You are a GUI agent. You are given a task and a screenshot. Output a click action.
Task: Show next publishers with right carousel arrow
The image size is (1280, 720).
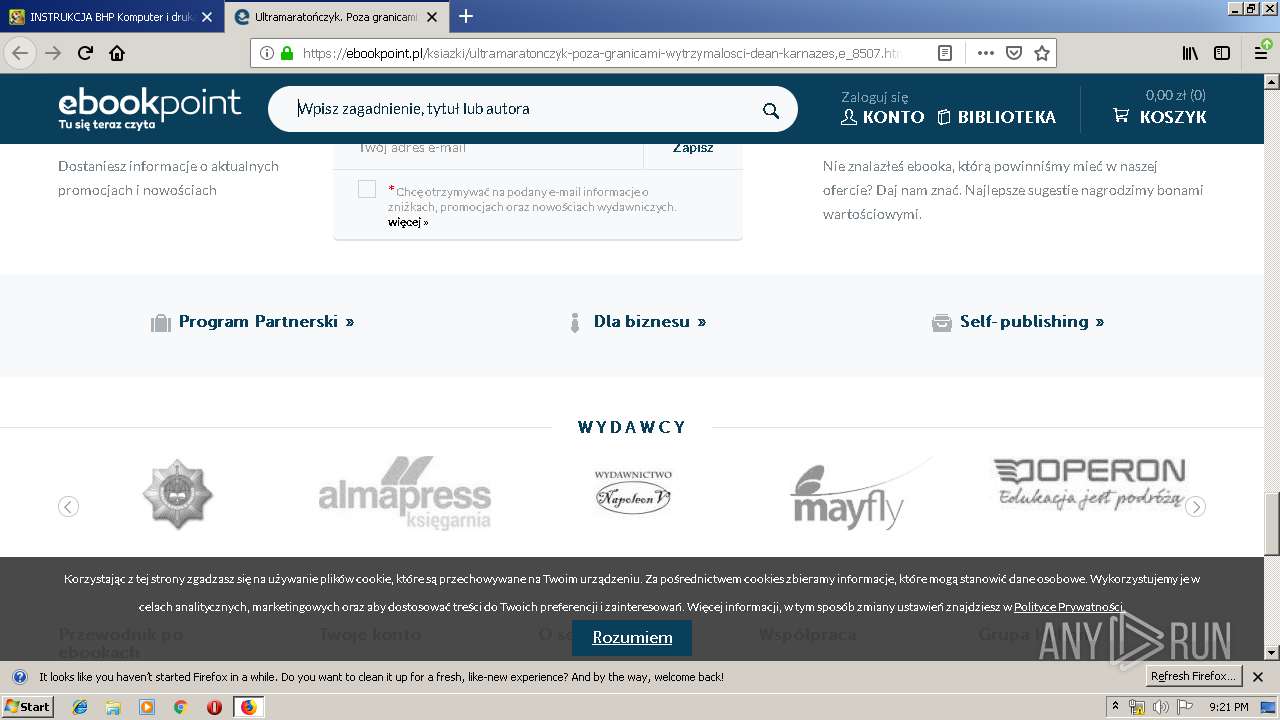pos(1195,507)
